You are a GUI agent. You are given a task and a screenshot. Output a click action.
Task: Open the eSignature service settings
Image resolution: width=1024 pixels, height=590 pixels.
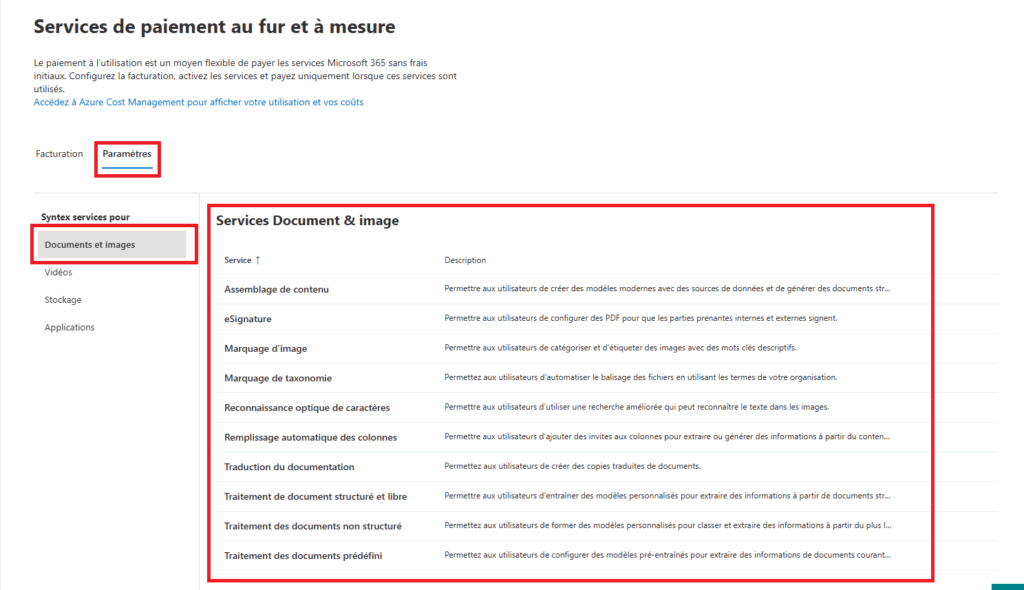(248, 319)
